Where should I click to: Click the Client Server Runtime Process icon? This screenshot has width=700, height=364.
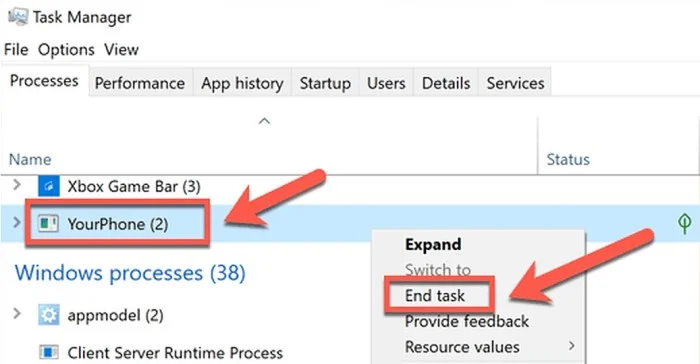[x=48, y=352]
